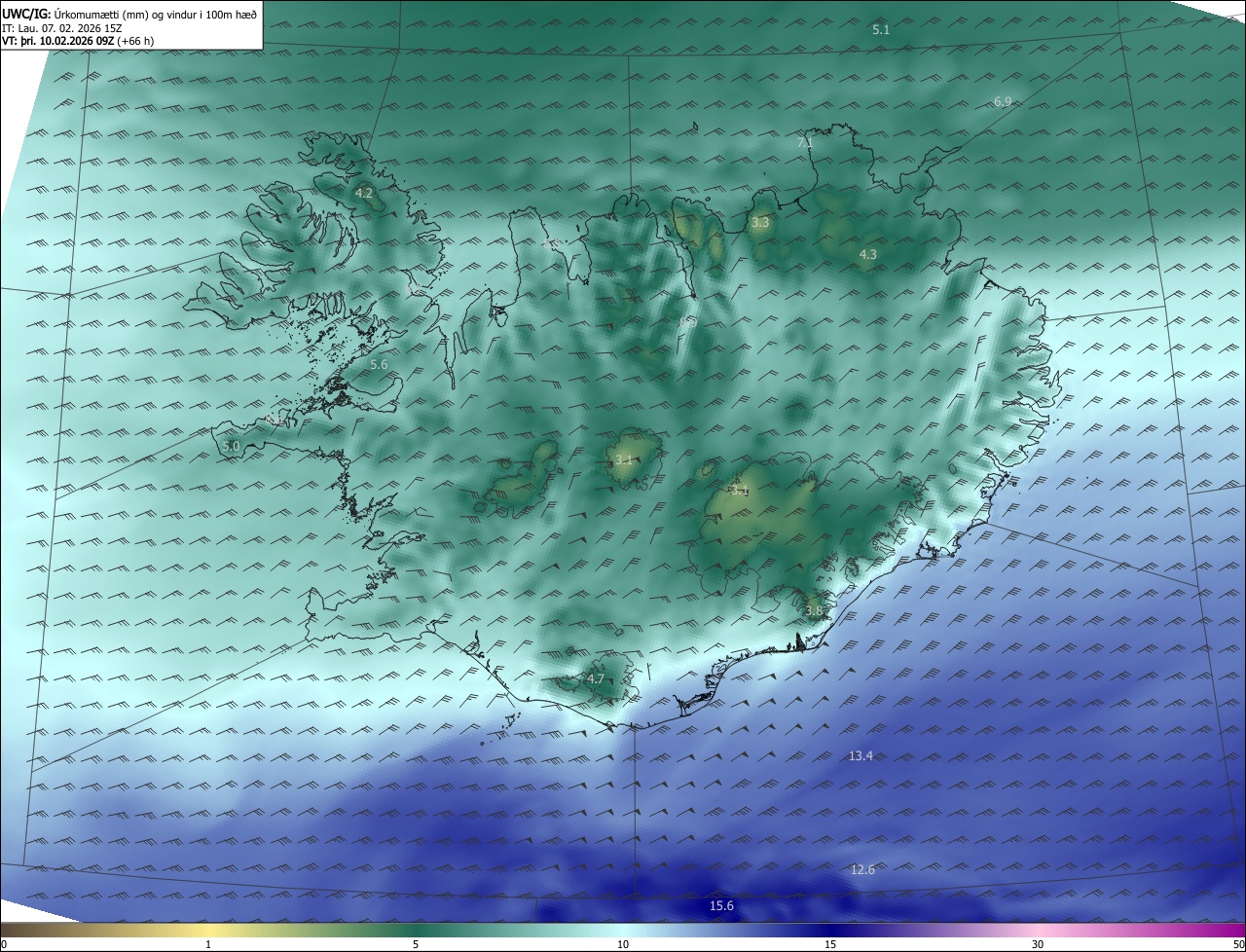Click the 12.6 value over the ocean
This screenshot has width=1246, height=952.
coord(862,869)
